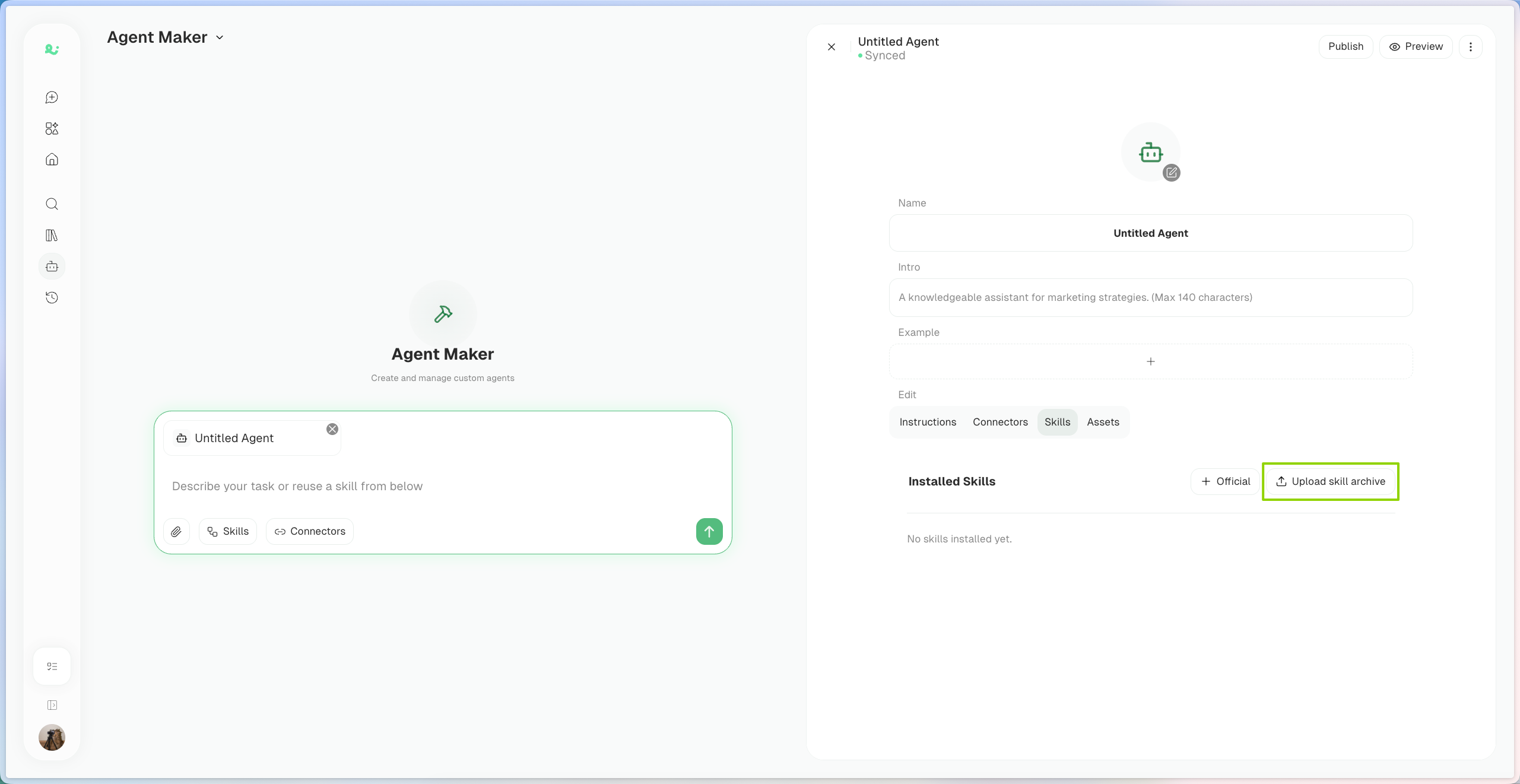Open History clock icon in sidebar
The width and height of the screenshot is (1520, 784).
pos(52,297)
